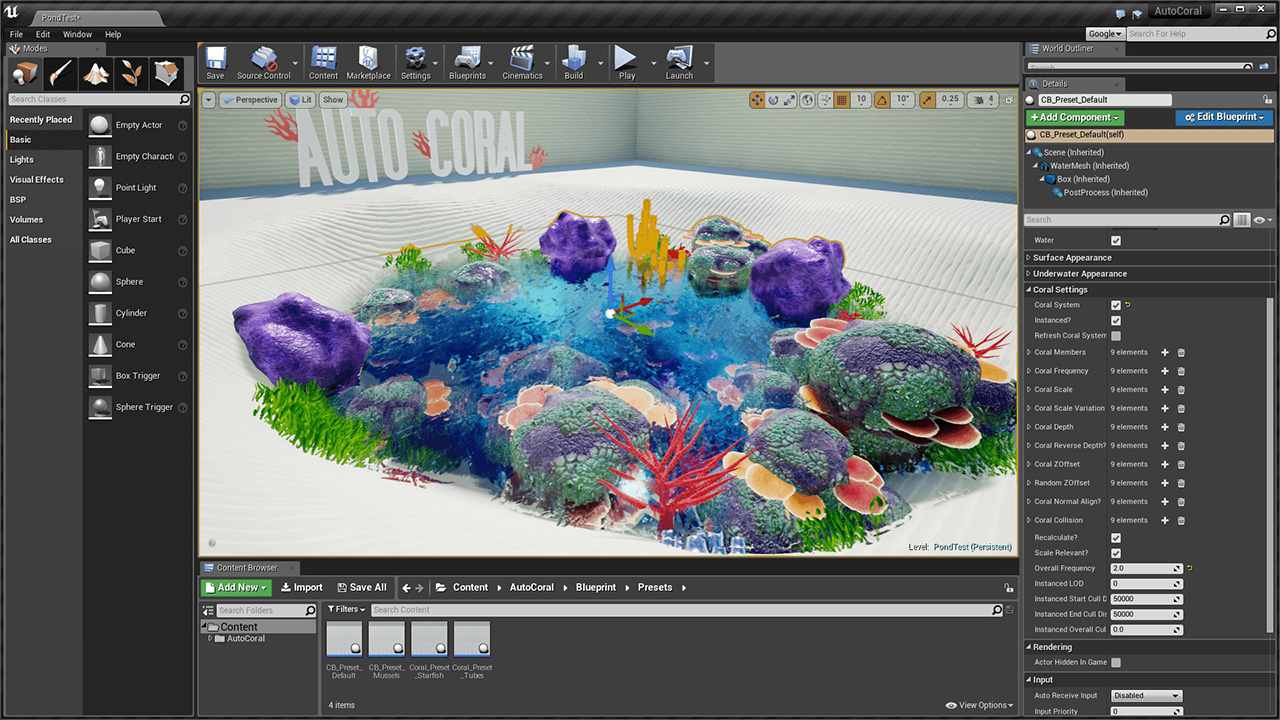Open the Help menu

tap(113, 34)
